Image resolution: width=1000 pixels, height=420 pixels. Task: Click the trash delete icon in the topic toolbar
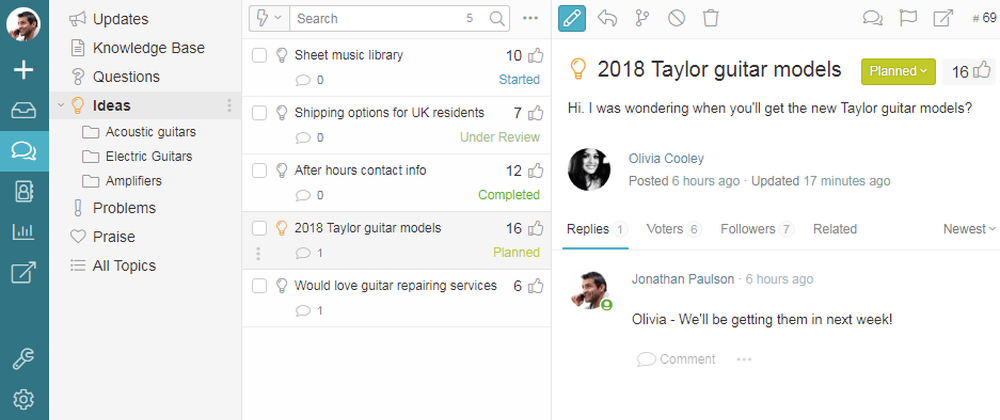710,18
